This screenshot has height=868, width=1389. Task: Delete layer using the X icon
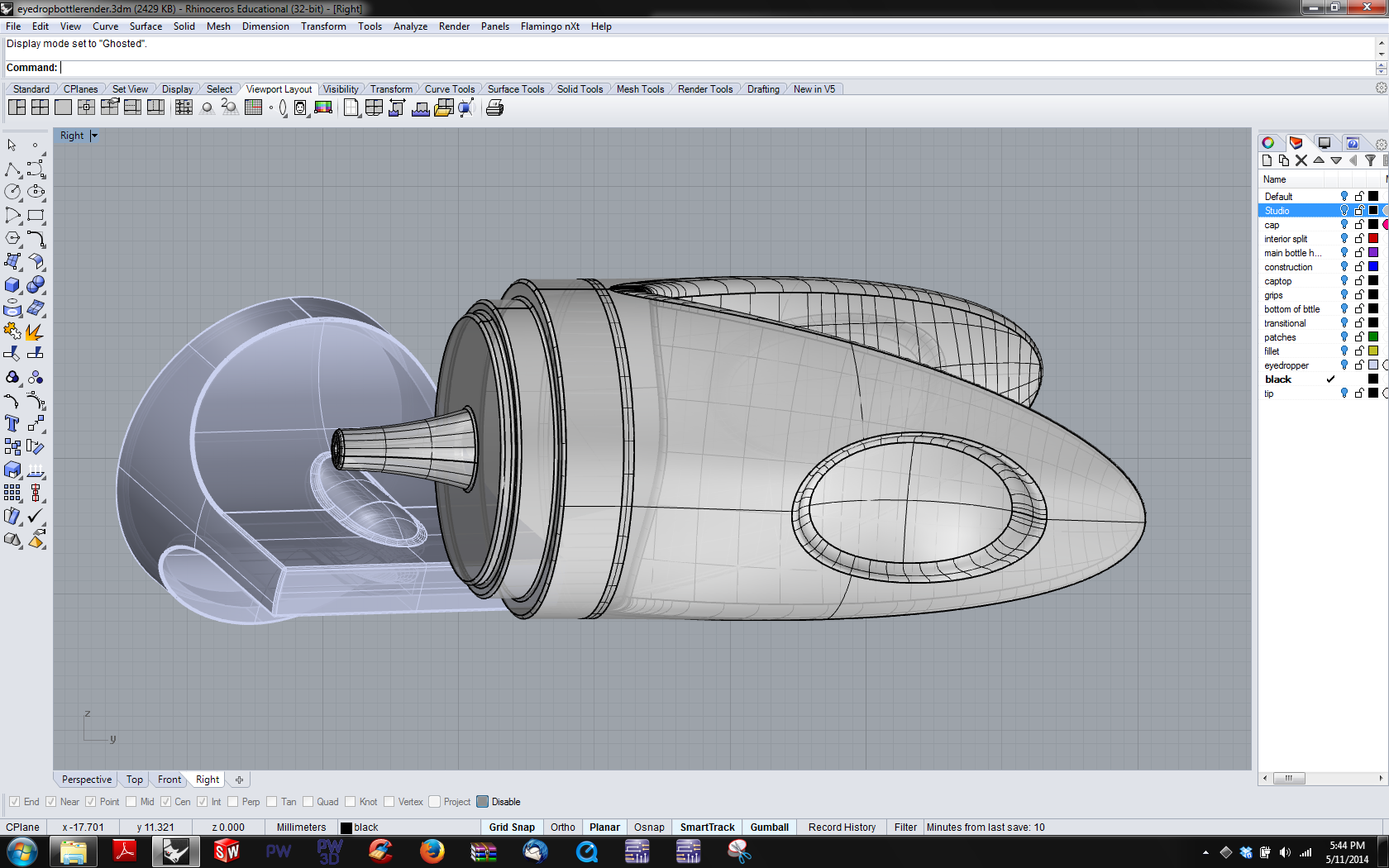tap(1301, 160)
